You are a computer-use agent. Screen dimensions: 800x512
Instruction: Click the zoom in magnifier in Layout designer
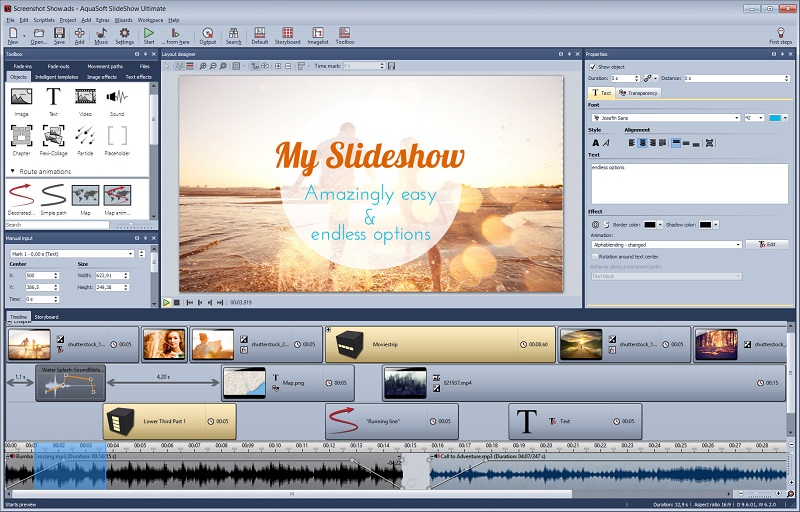tap(203, 66)
